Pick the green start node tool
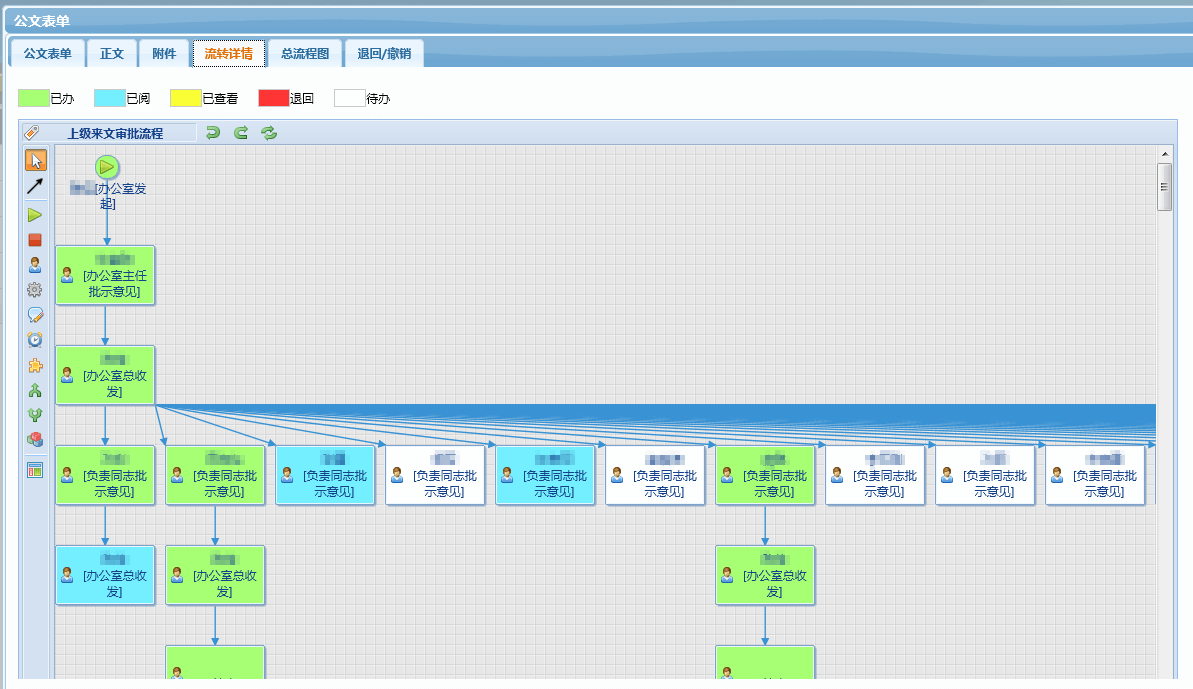 35,214
